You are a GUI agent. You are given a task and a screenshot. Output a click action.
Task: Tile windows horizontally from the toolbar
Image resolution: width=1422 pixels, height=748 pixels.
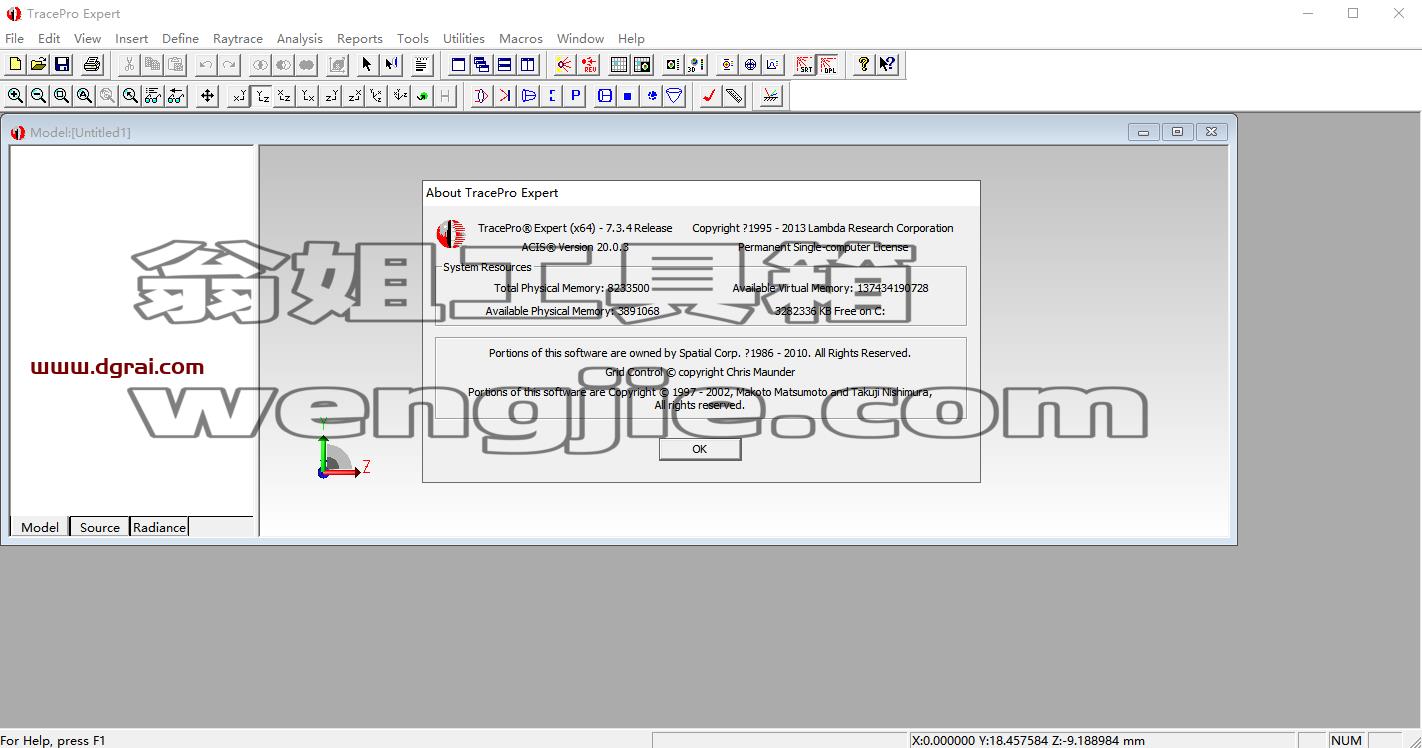pos(505,64)
